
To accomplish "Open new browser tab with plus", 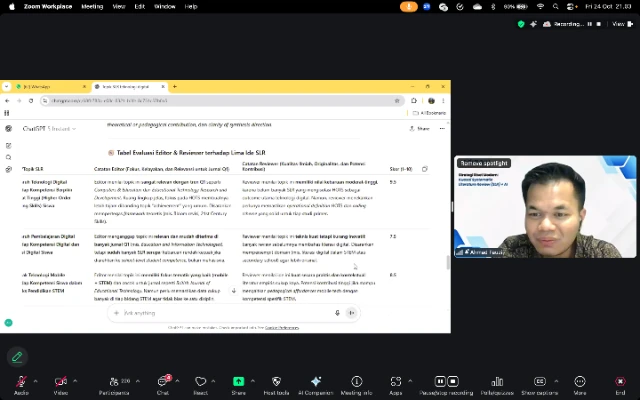I will (x=175, y=87).
